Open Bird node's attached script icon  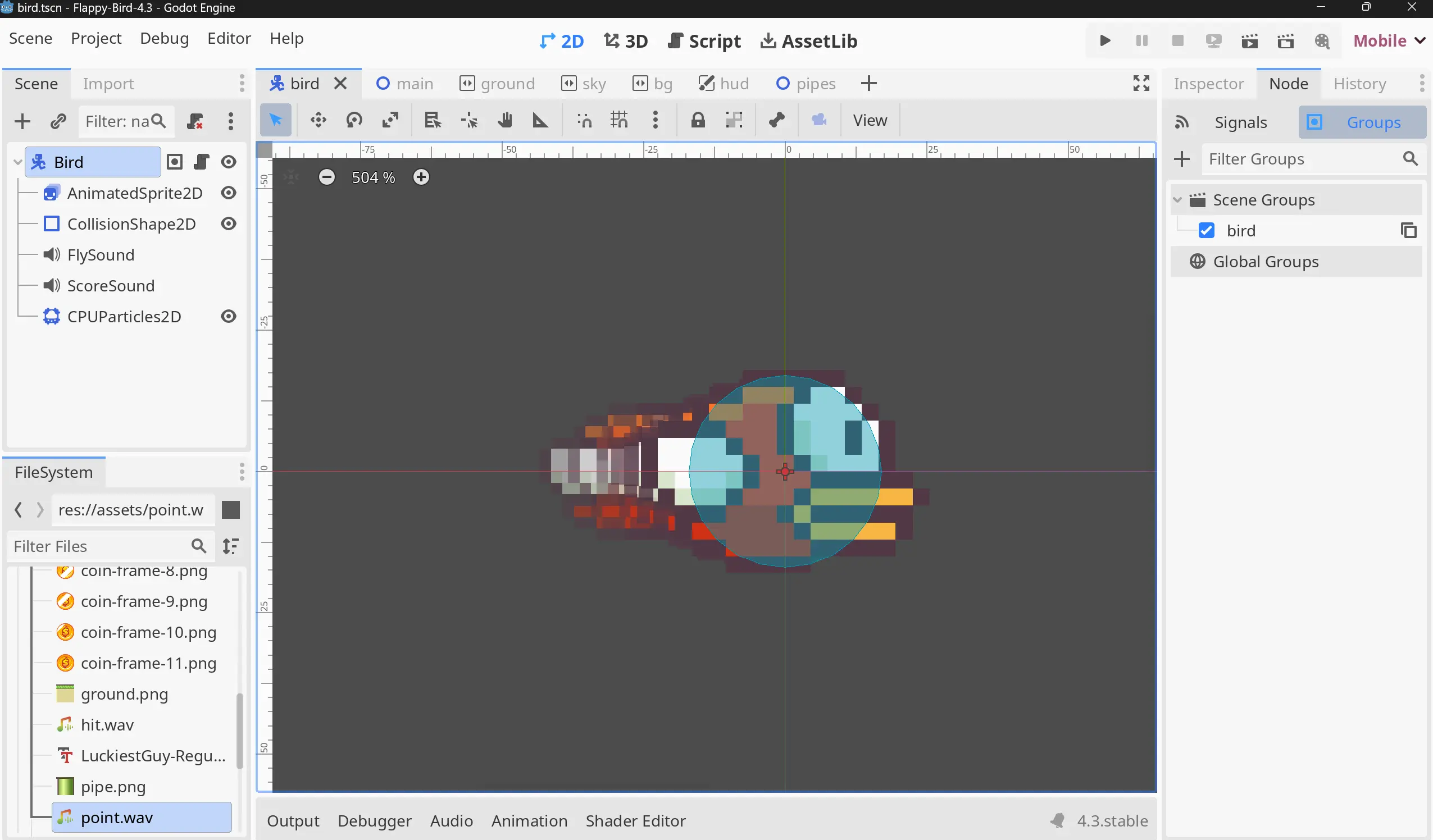click(x=201, y=162)
